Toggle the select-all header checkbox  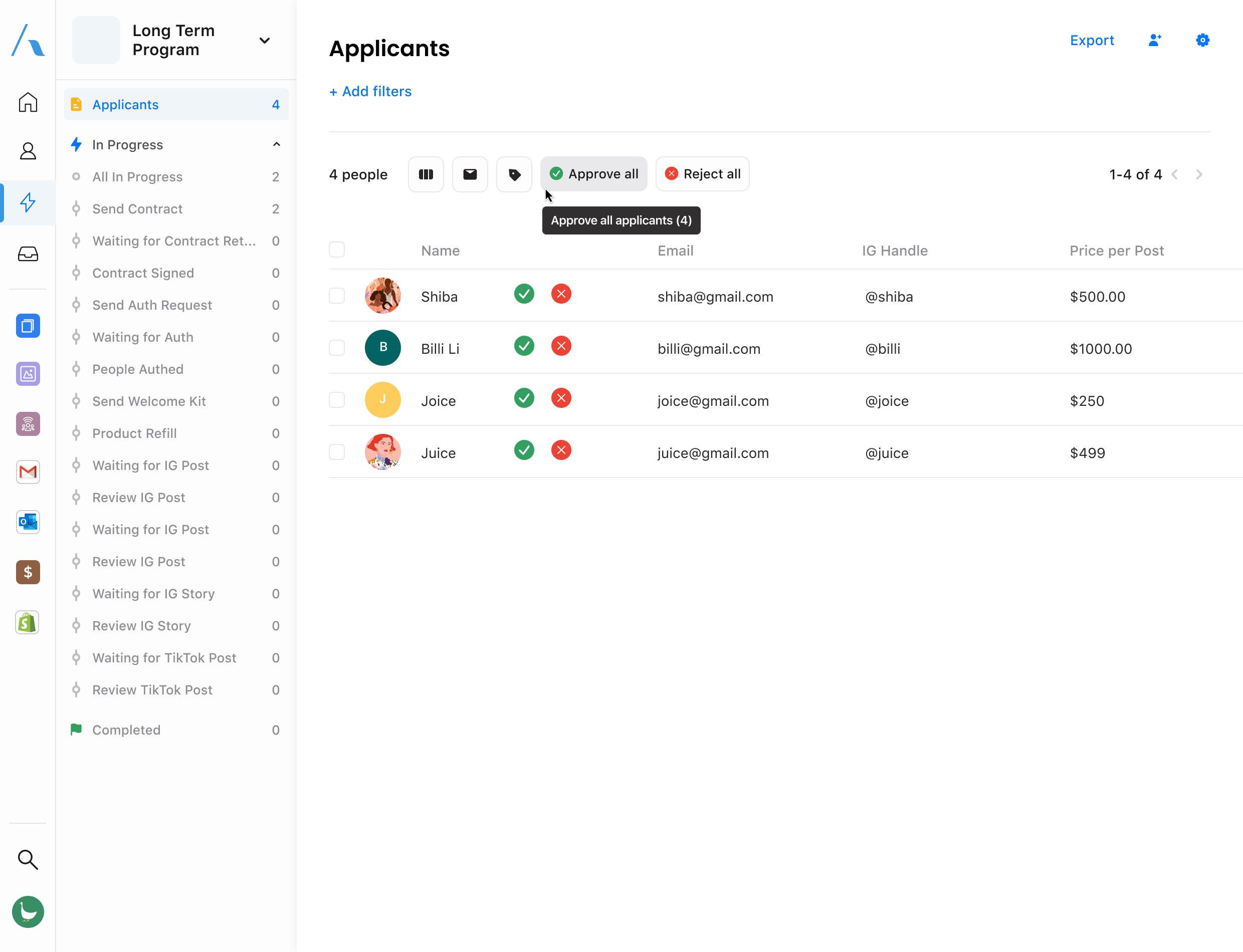(x=337, y=250)
